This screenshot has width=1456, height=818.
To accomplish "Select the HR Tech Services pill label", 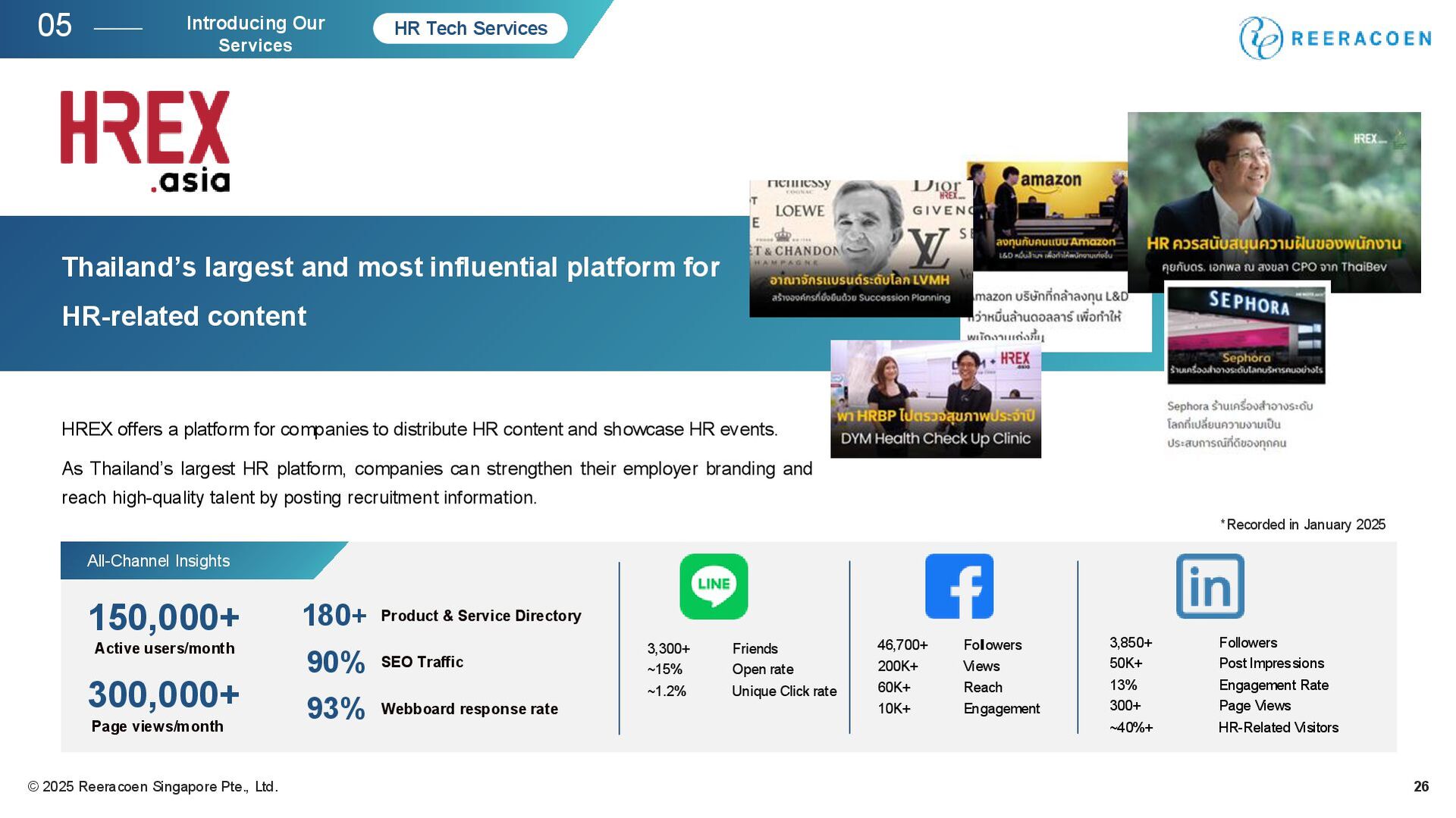I will coord(470,29).
